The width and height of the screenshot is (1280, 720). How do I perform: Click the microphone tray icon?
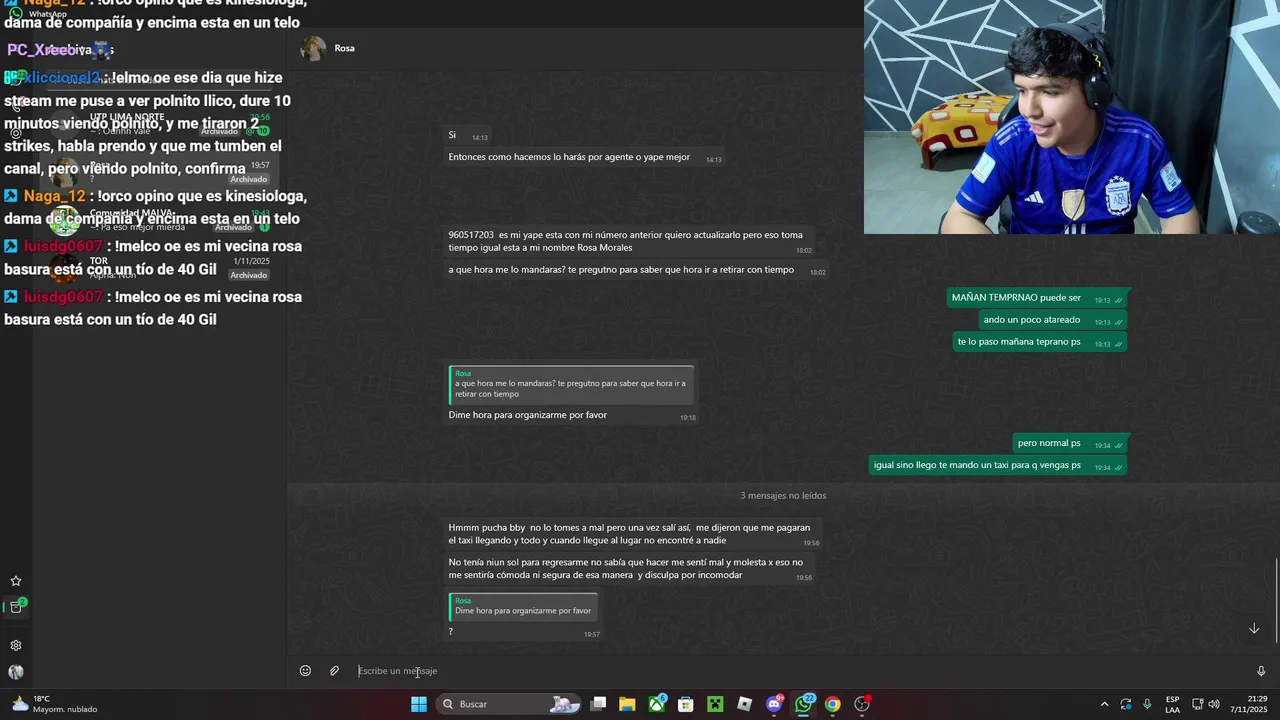click(1147, 704)
